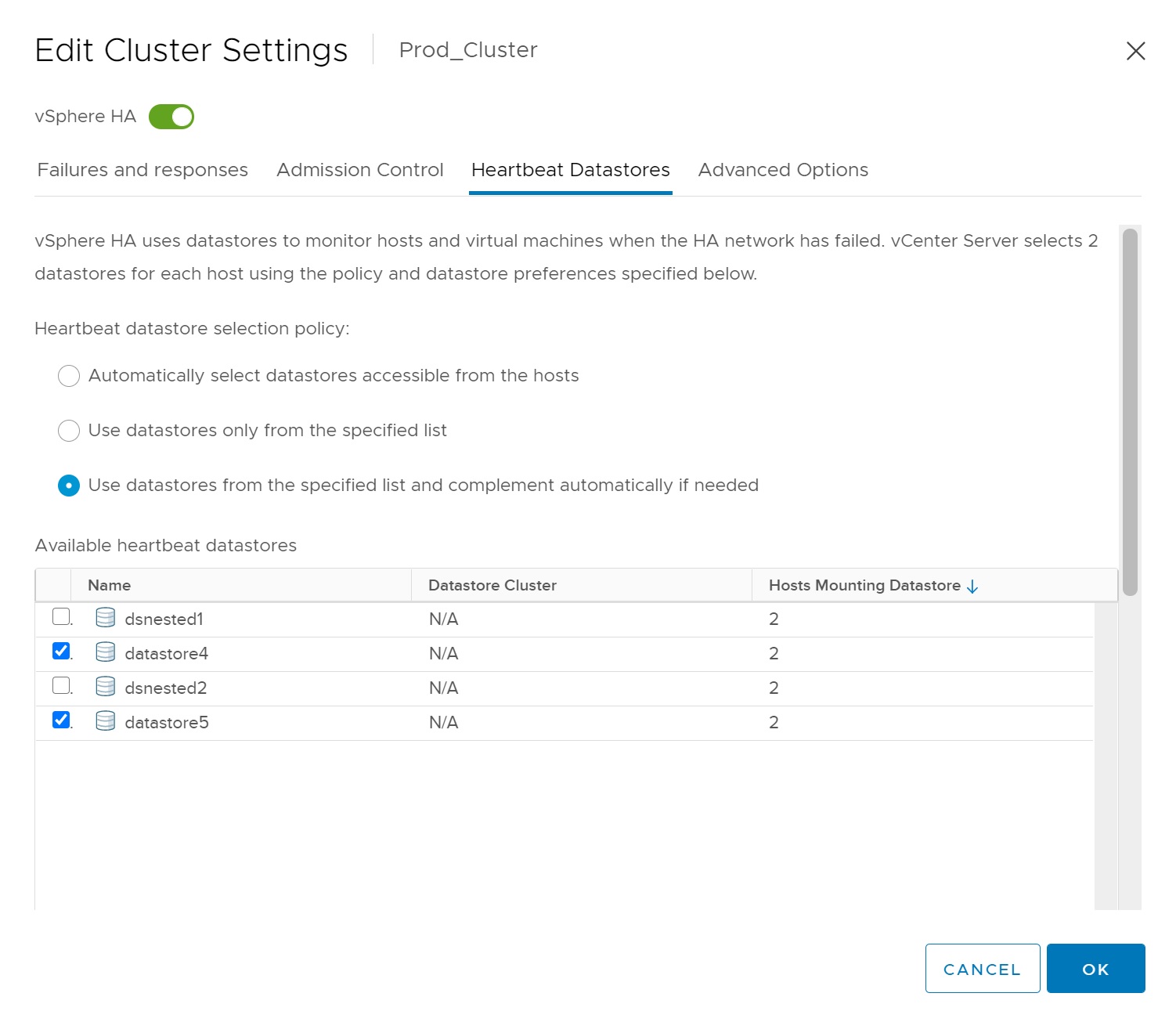This screenshot has height=1022, width=1176.
Task: Switch to Failures and responses tab
Action: coord(142,170)
